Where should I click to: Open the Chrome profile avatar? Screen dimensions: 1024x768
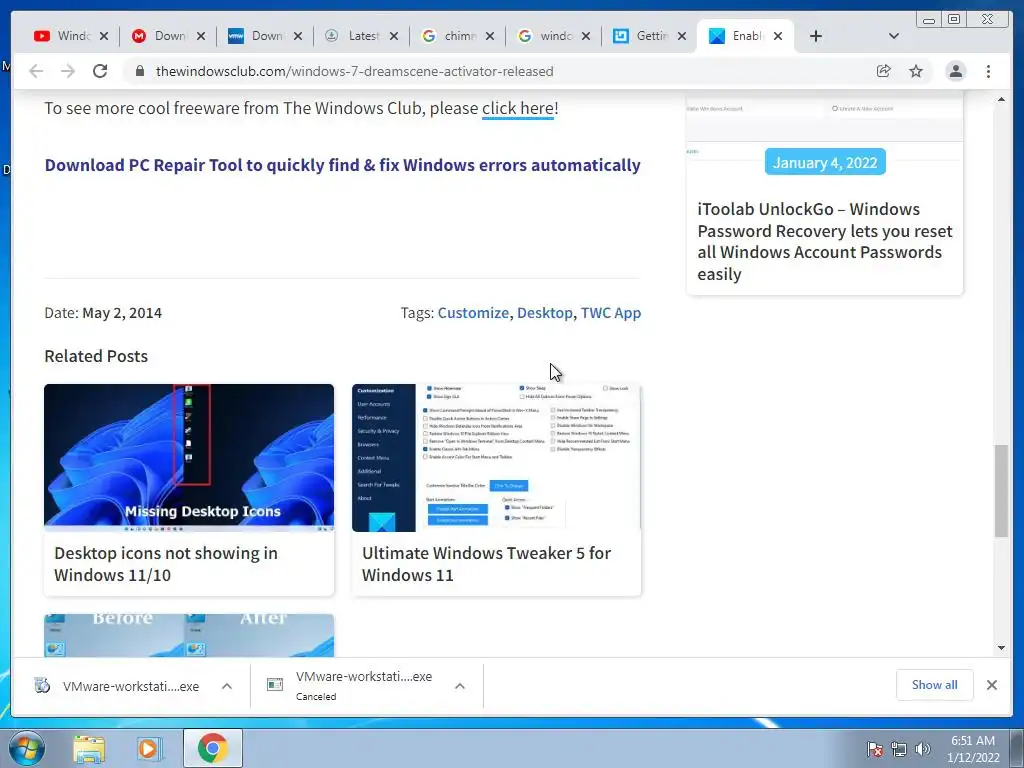955,71
